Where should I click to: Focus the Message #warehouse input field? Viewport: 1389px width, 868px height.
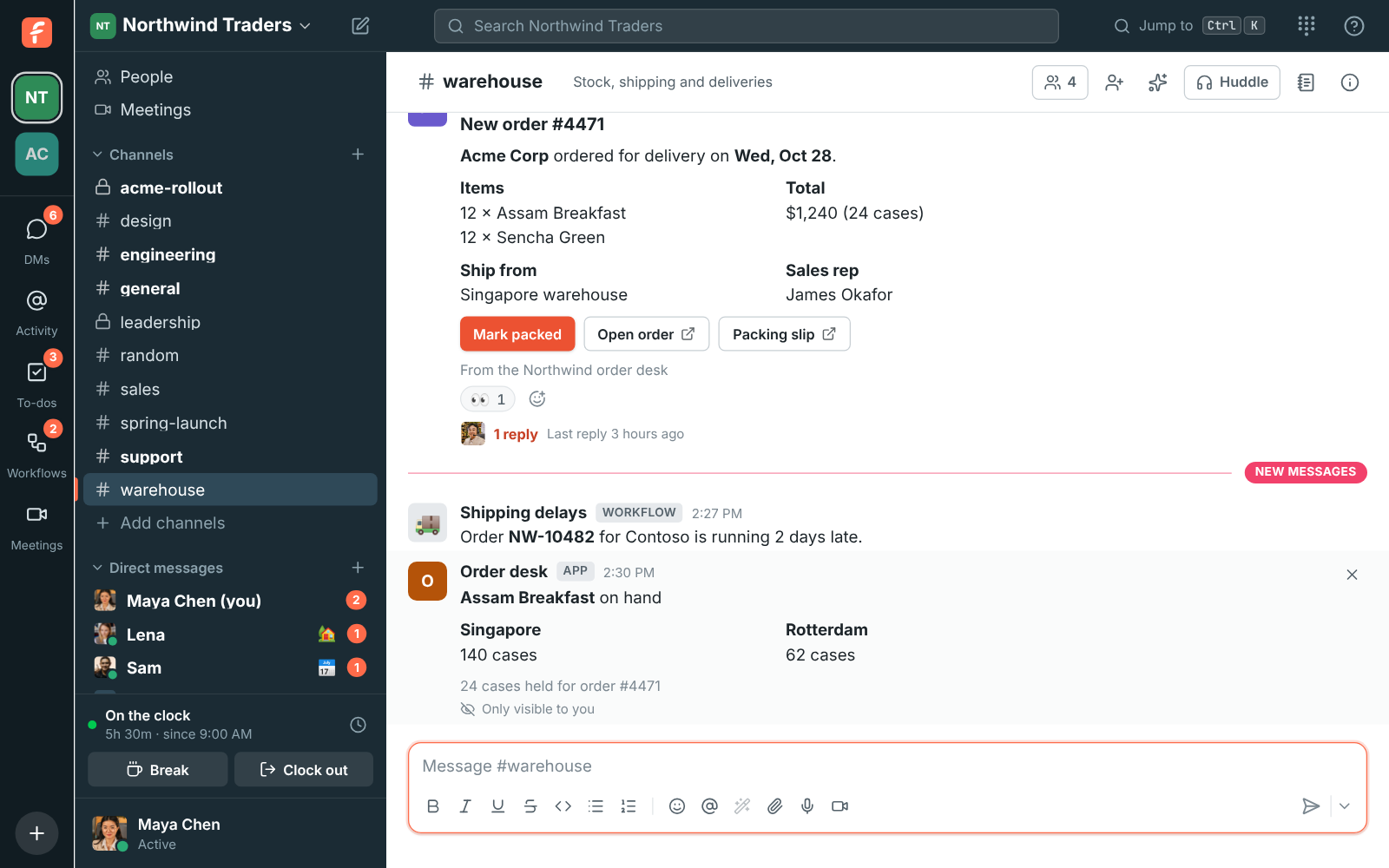point(887,766)
